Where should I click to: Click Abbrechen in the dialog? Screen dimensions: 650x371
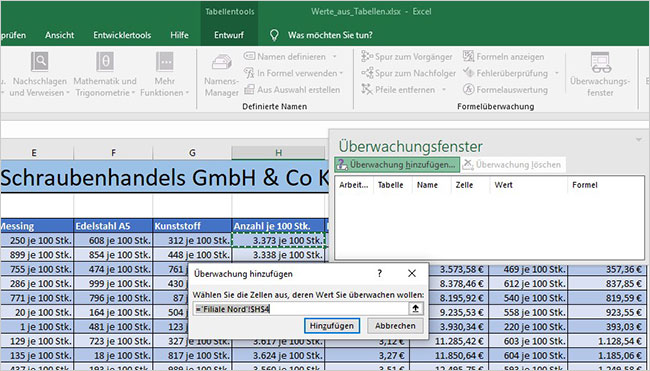395,326
